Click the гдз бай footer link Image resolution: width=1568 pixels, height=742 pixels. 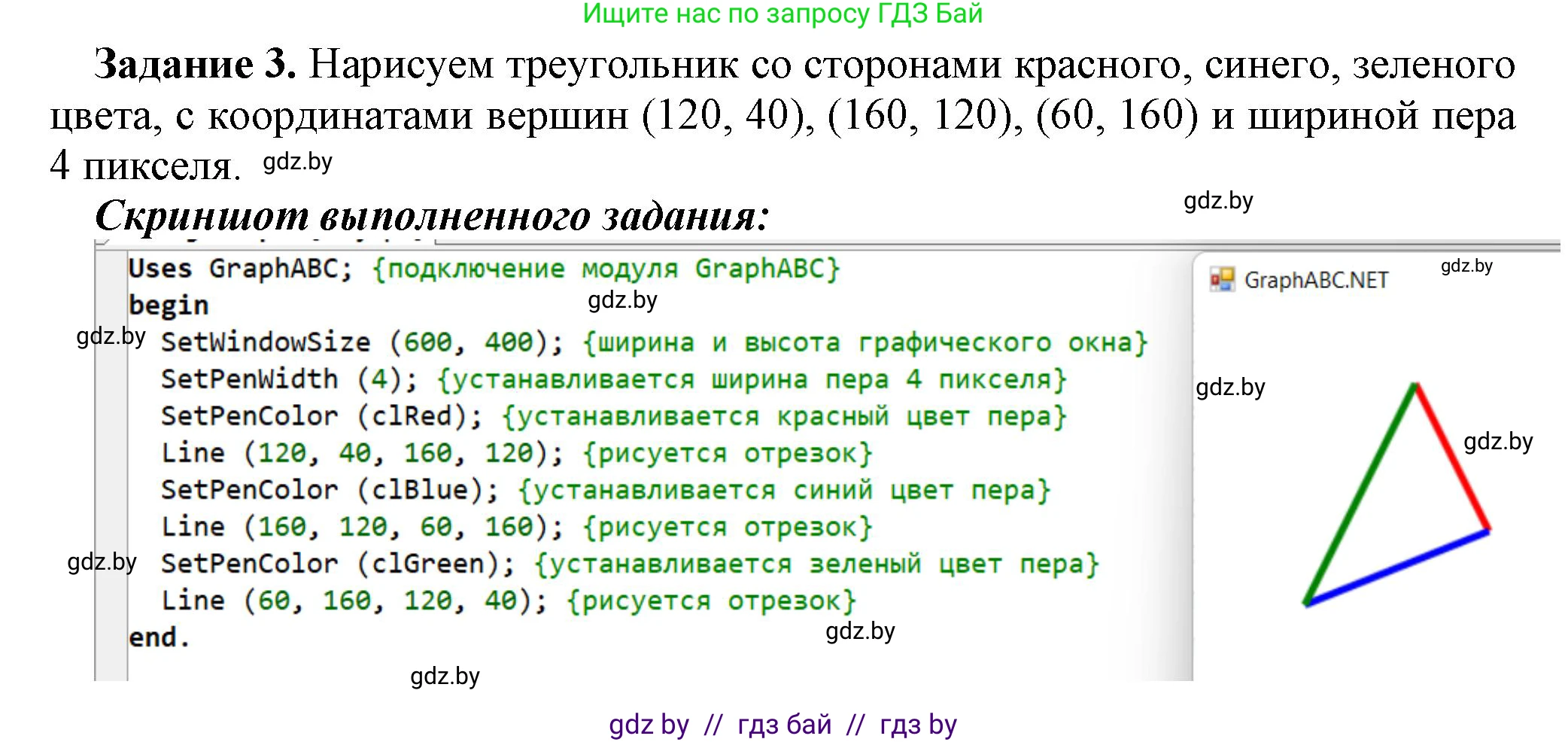[782, 724]
